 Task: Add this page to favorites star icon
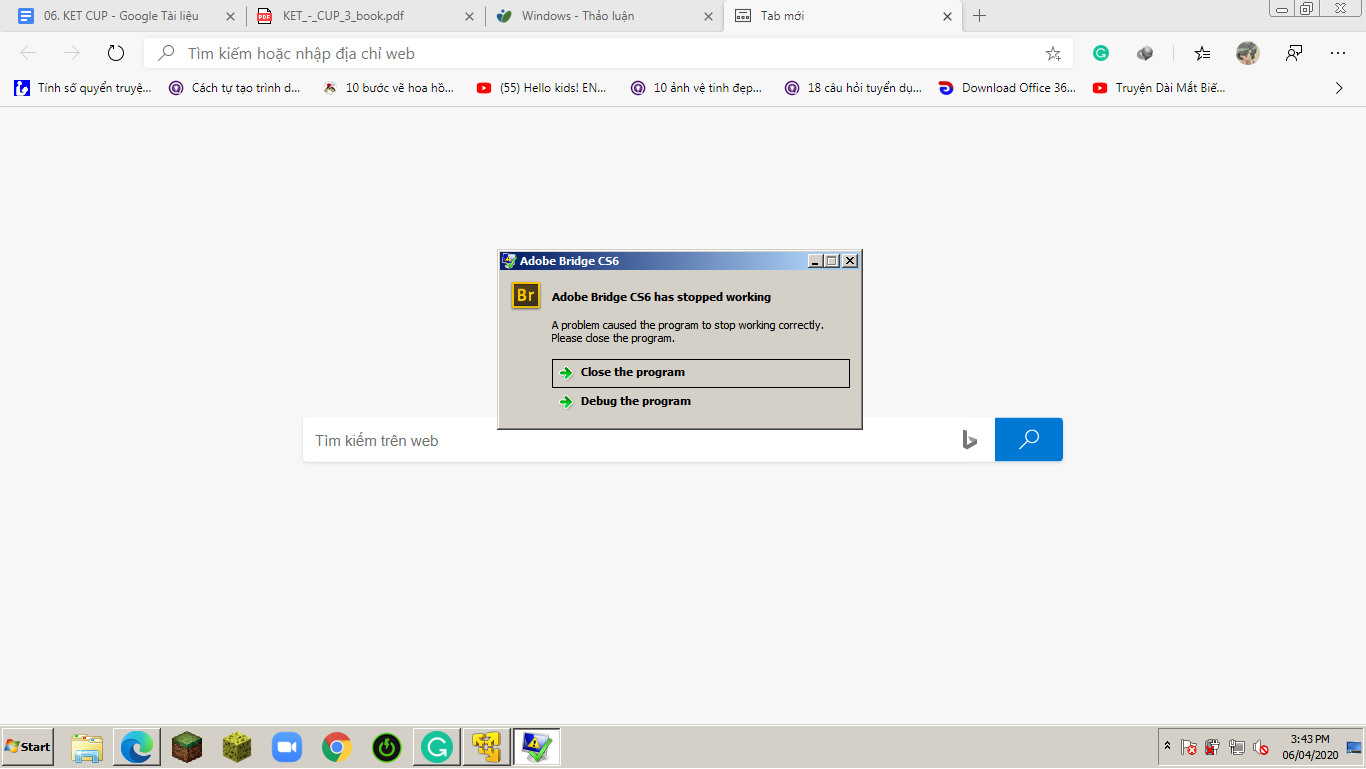[x=1053, y=53]
